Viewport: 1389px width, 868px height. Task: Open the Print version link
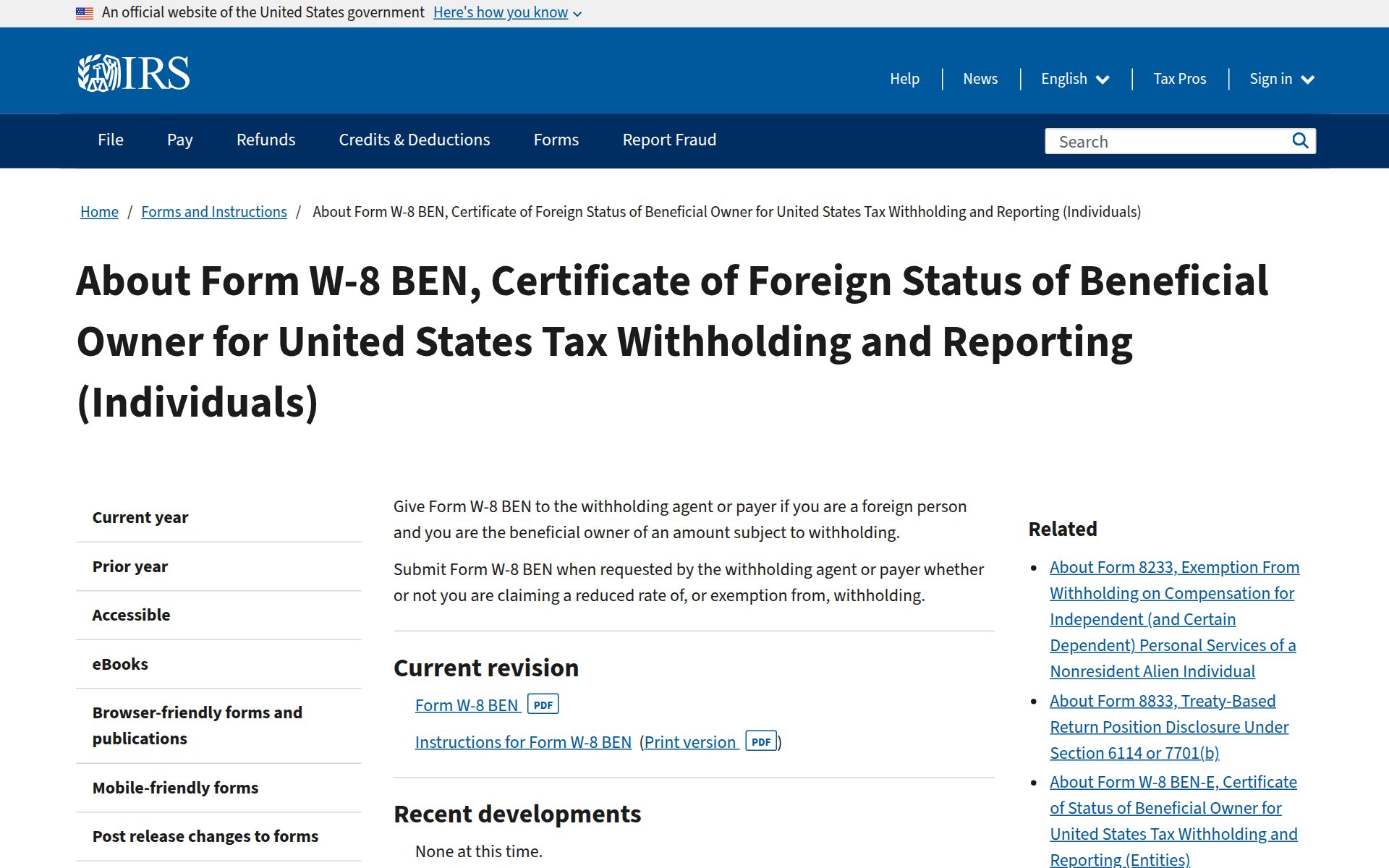click(x=690, y=742)
